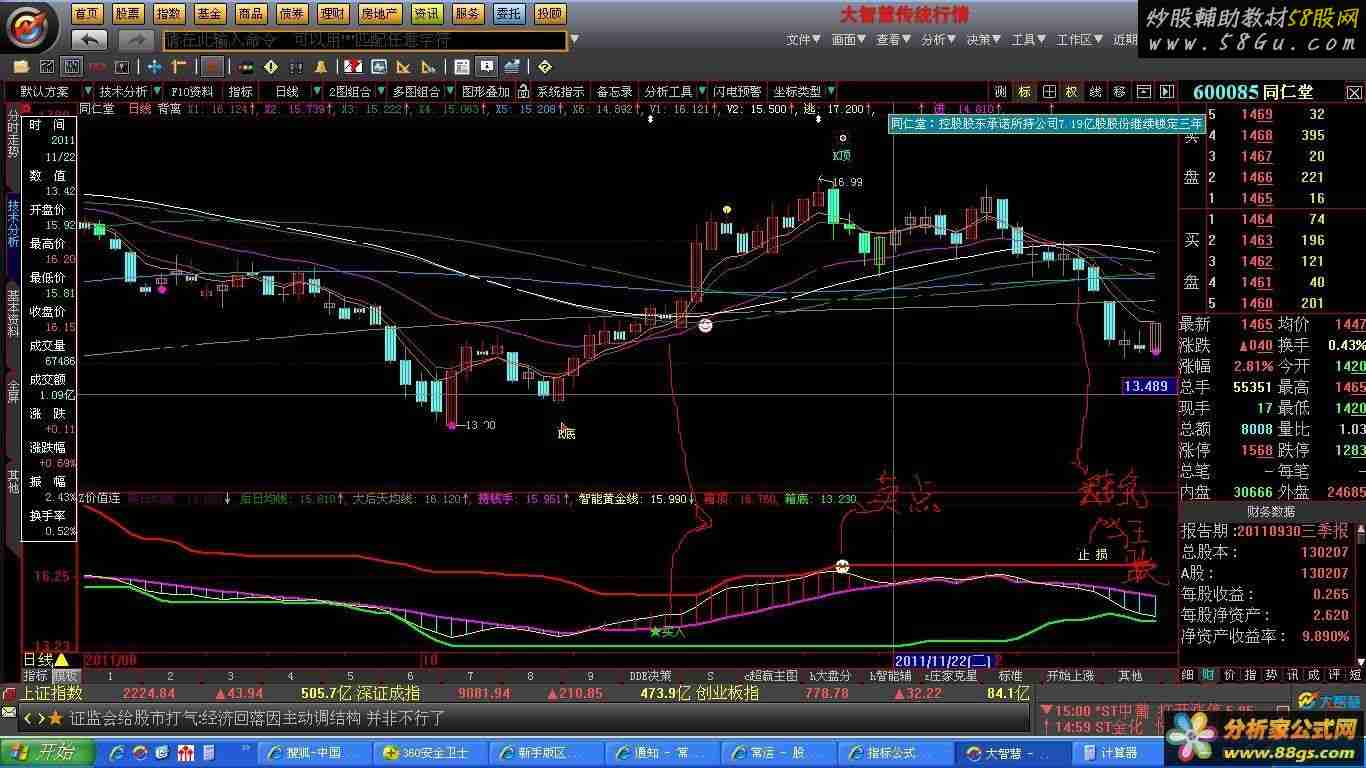Click the yellow diamond question help icon
This screenshot has height=768, width=1366.
(x=545, y=67)
